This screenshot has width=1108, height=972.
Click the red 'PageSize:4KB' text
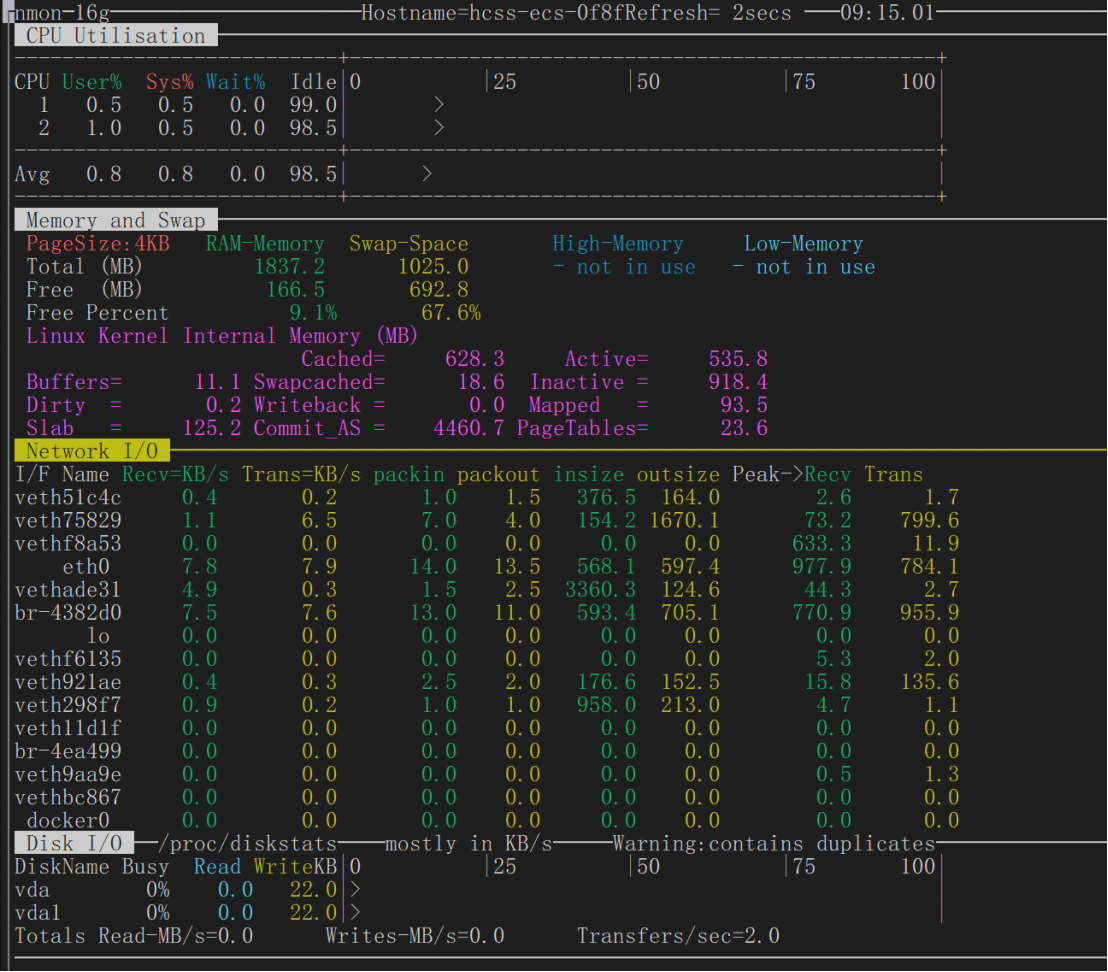(98, 244)
